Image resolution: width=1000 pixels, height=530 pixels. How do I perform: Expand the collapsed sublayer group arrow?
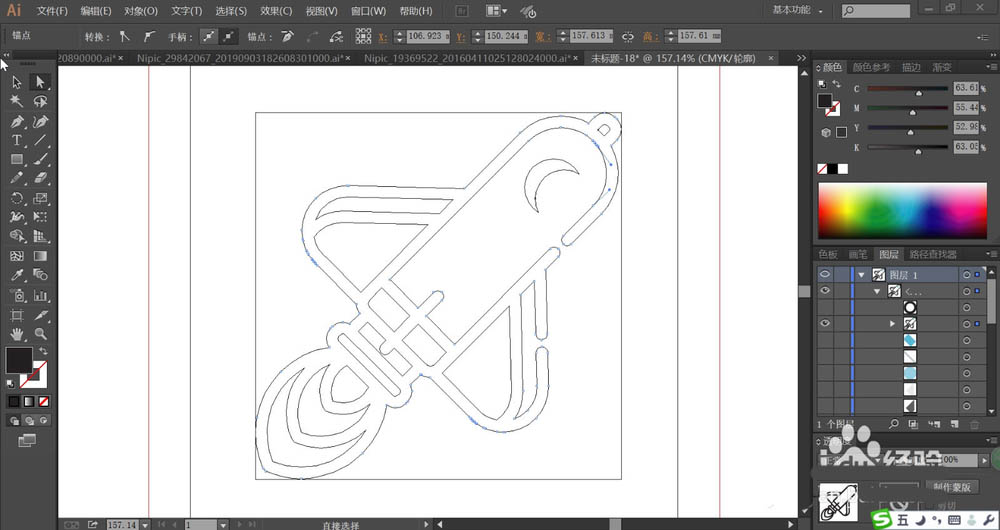tap(893, 324)
